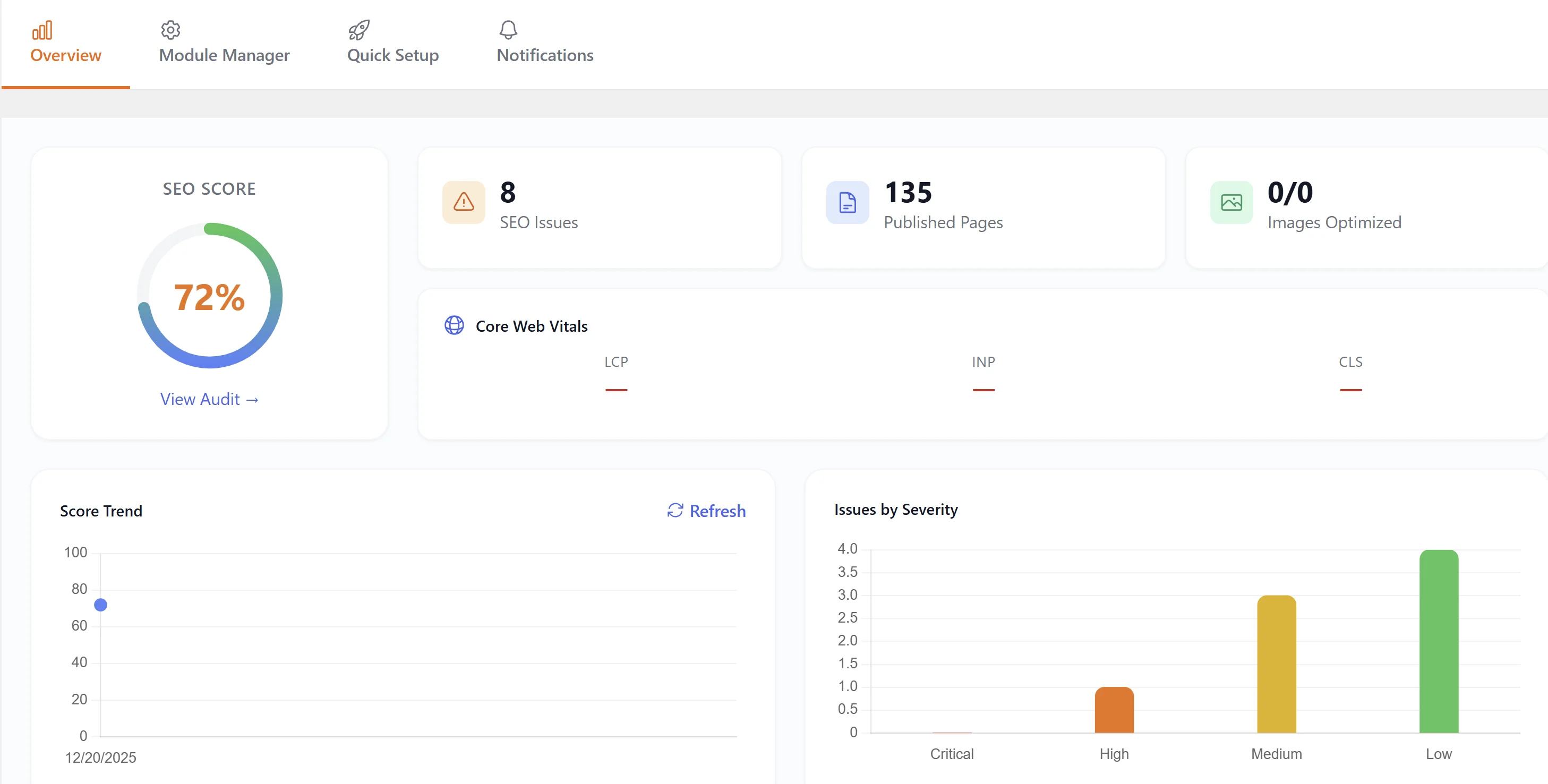
Task: Select the INP metric under Core Web Vitals
Action: click(x=983, y=361)
